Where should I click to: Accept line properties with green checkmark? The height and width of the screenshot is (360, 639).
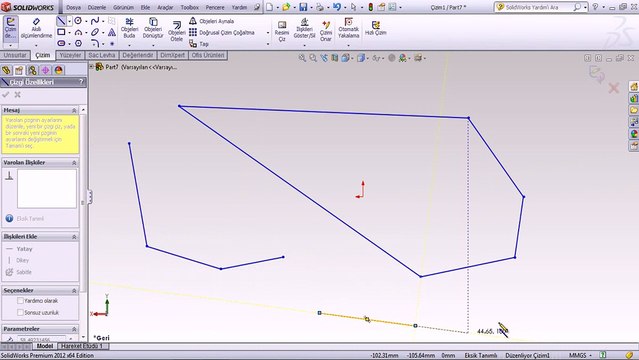tap(6, 95)
